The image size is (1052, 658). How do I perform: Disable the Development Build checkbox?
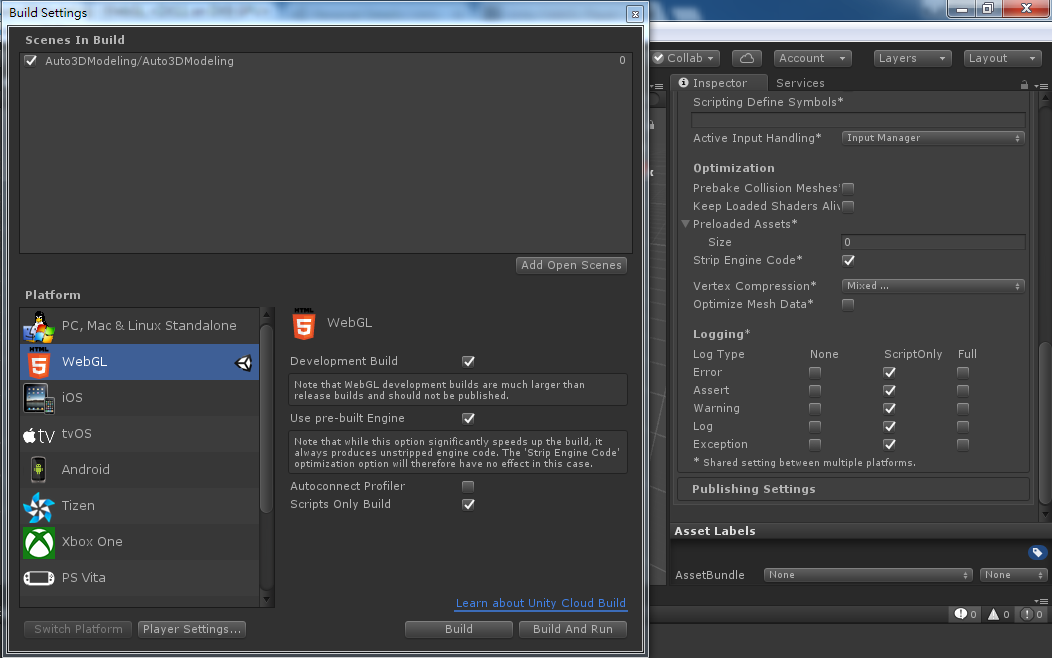(x=468, y=361)
